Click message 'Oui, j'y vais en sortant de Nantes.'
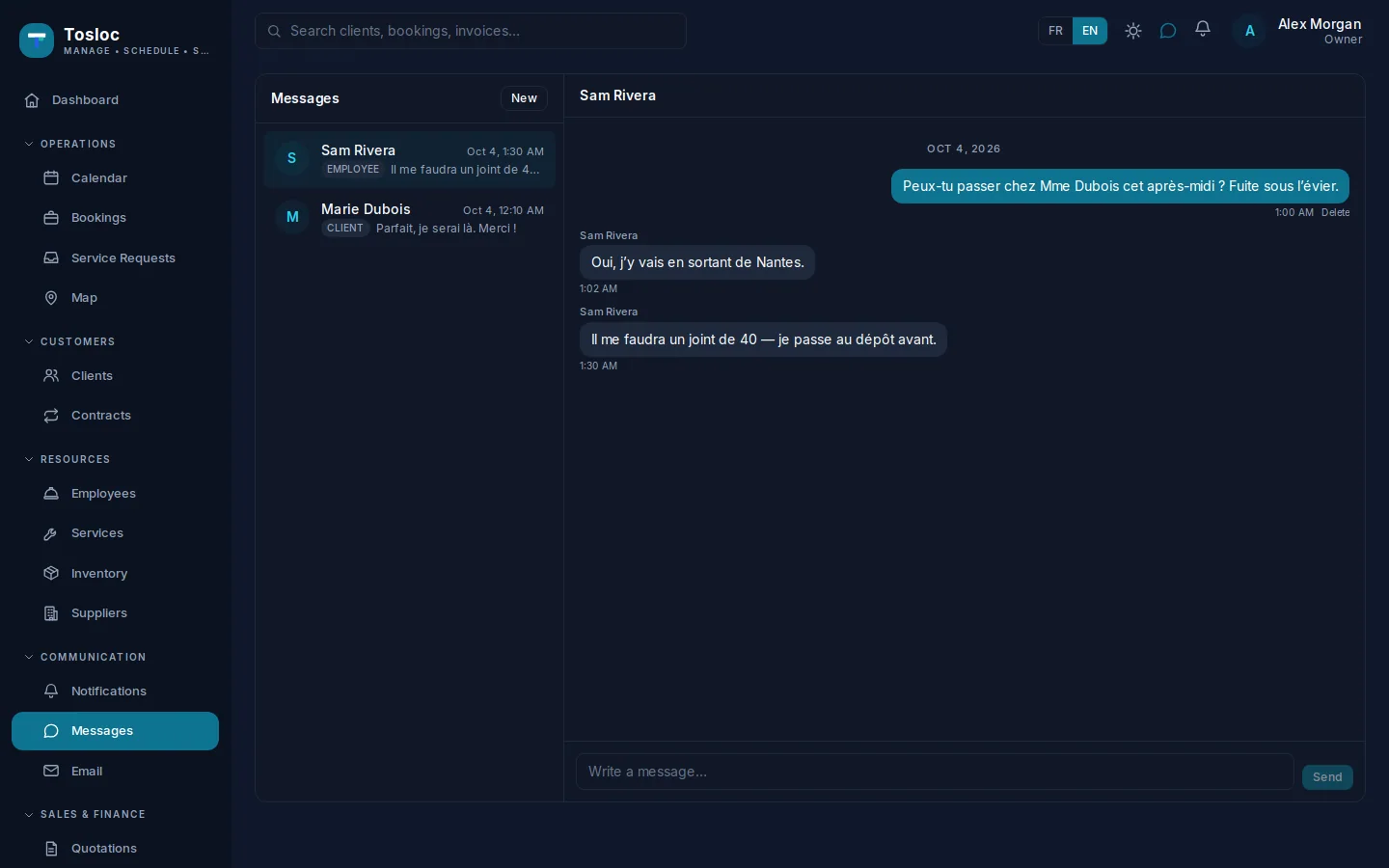The image size is (1389, 868). (697, 262)
